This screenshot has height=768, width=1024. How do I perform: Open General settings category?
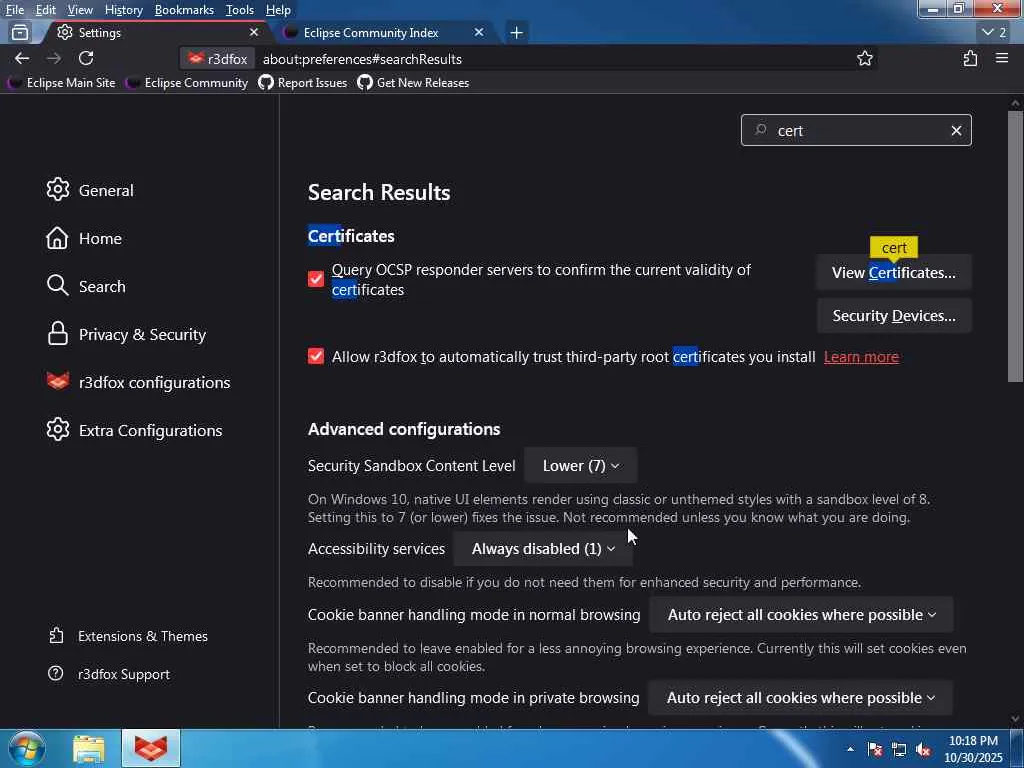tap(90, 190)
